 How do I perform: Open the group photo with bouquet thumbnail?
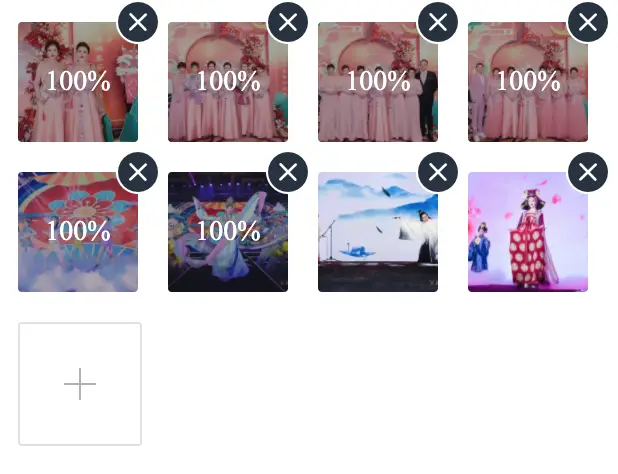[228, 82]
